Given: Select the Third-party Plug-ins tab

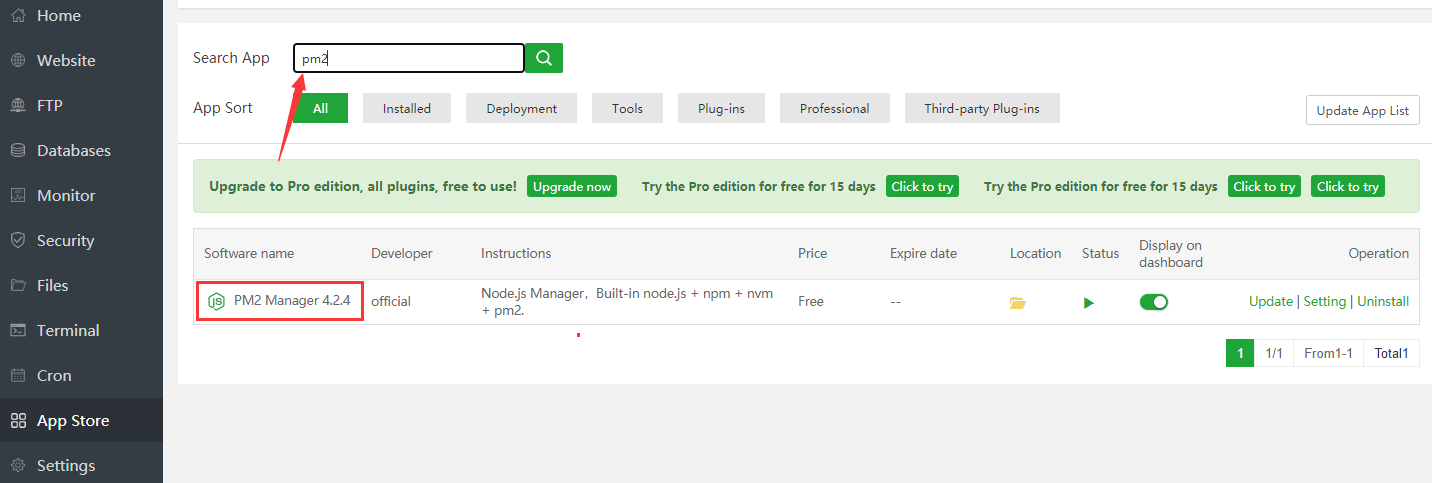Looking at the screenshot, I should (982, 109).
